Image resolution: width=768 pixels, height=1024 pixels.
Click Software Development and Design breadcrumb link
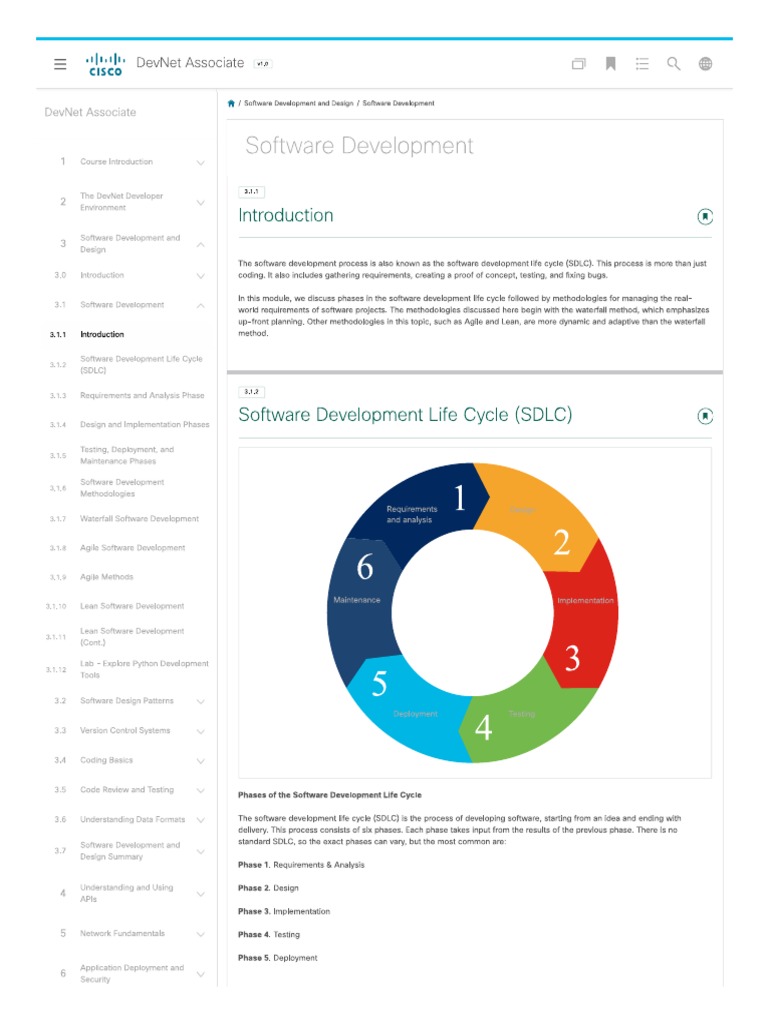click(298, 103)
